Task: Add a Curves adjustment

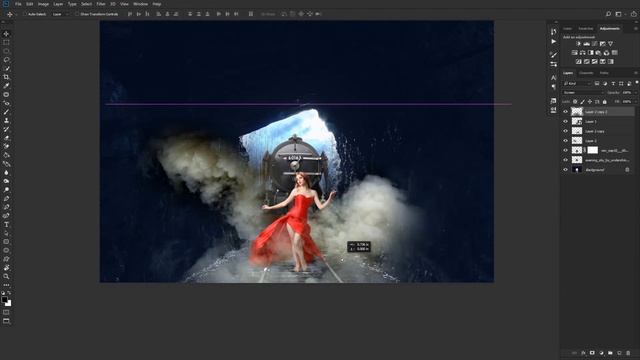Action: (595, 44)
